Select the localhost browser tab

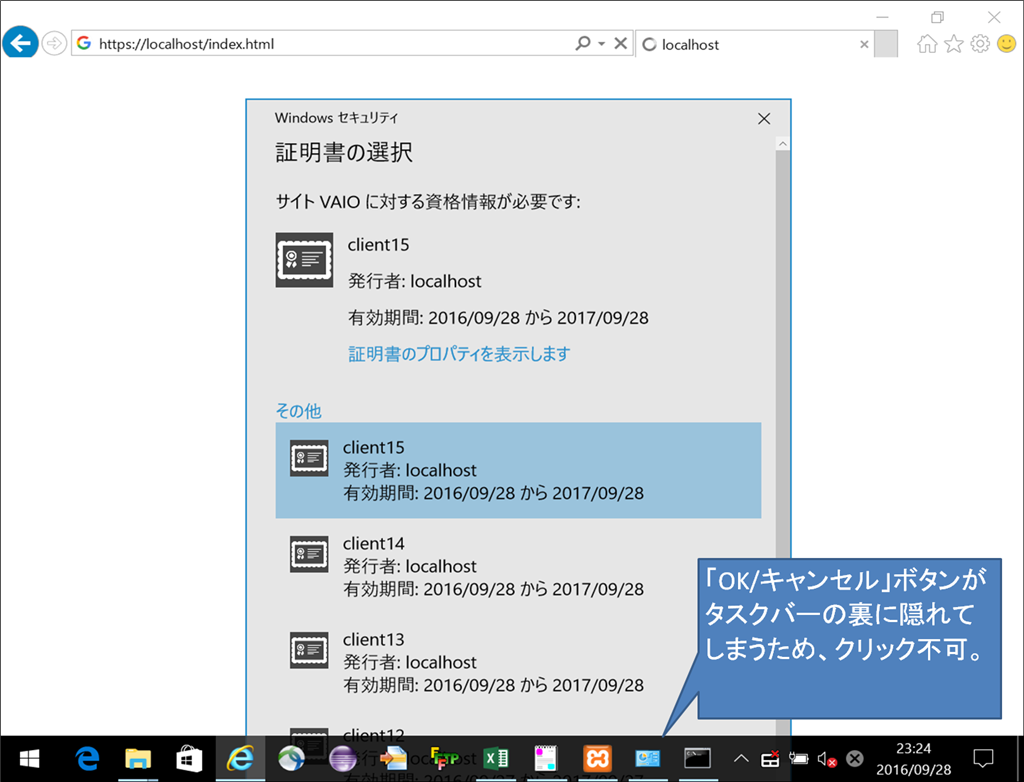point(754,44)
